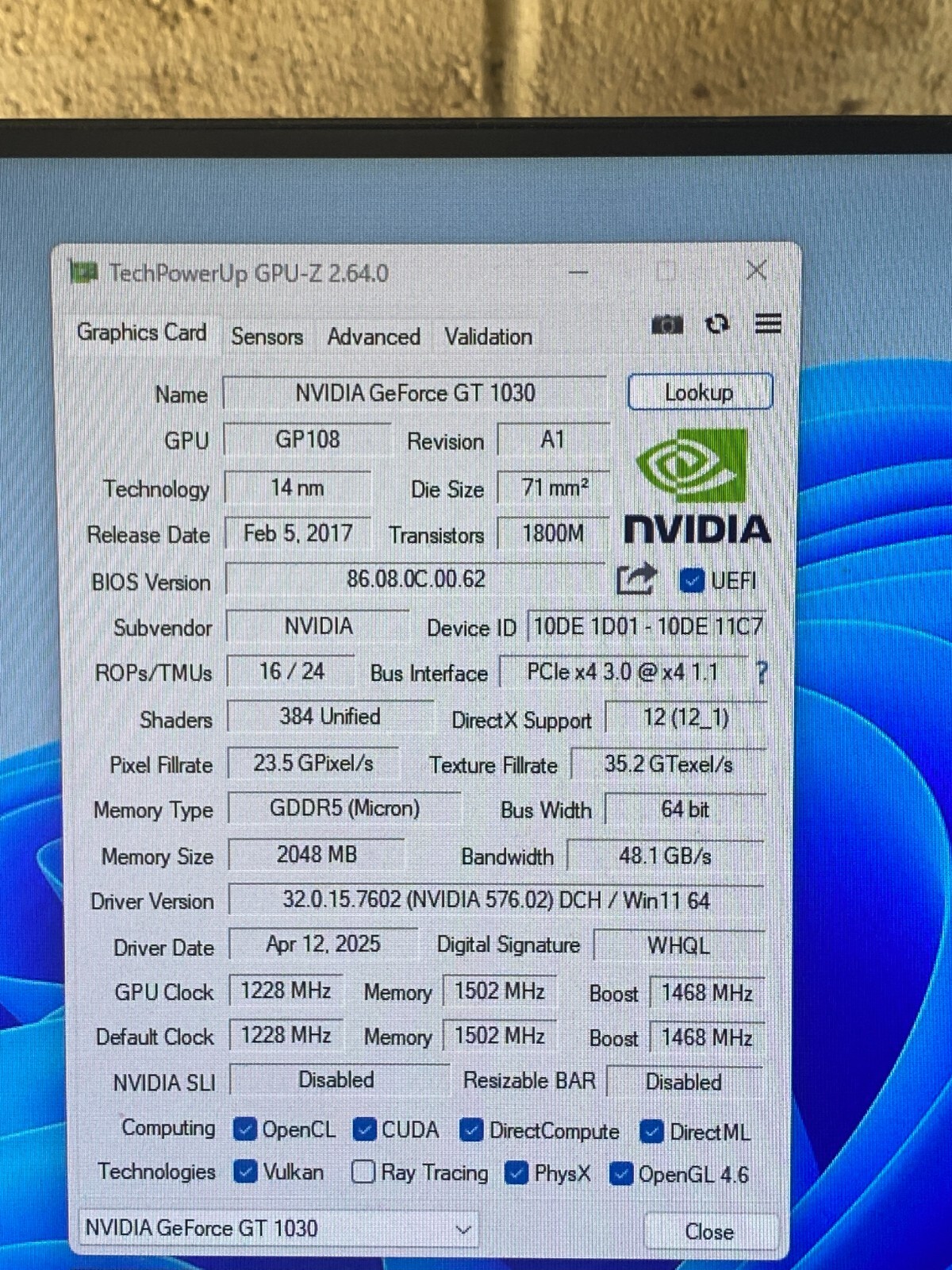Image resolution: width=952 pixels, height=1270 pixels.
Task: Click the Memory Size field 2048 MB
Action: tap(317, 855)
